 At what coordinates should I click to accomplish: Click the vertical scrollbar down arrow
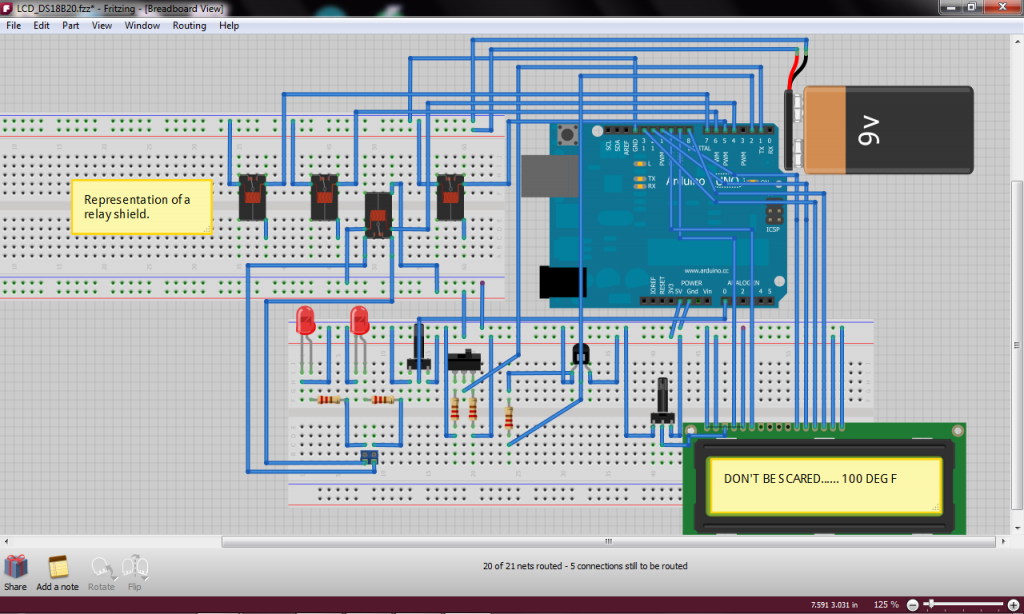coord(1017,528)
